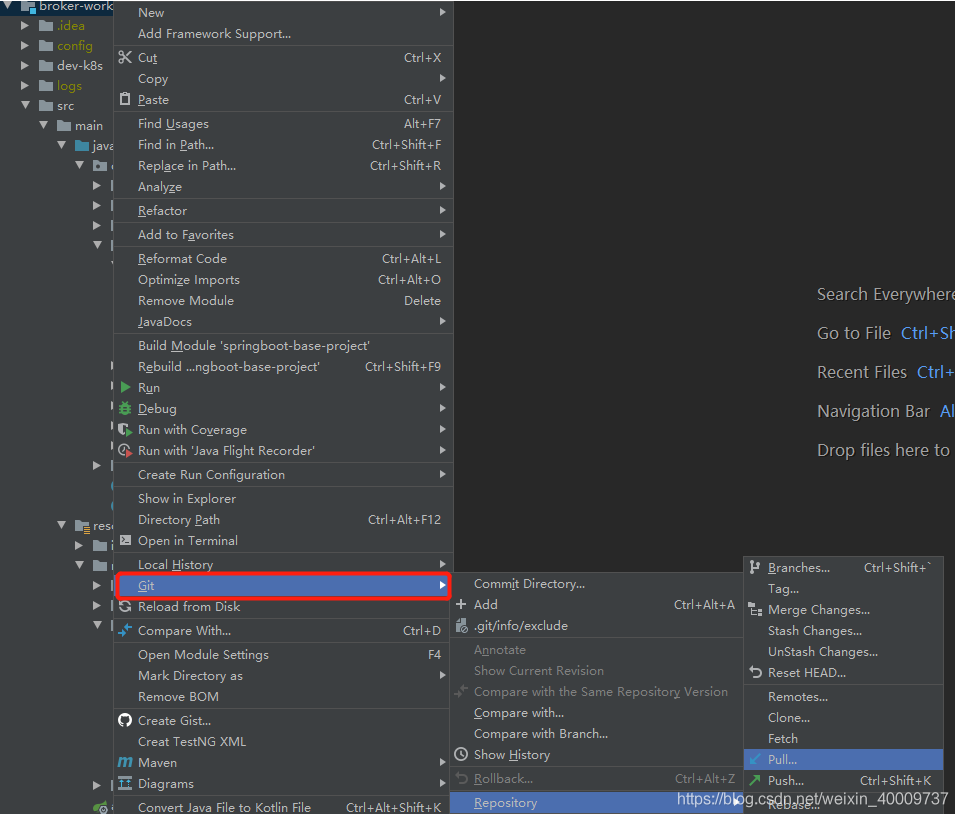955x814 pixels.
Task: Select Reformat Code
Action: pyautogui.click(x=283, y=258)
